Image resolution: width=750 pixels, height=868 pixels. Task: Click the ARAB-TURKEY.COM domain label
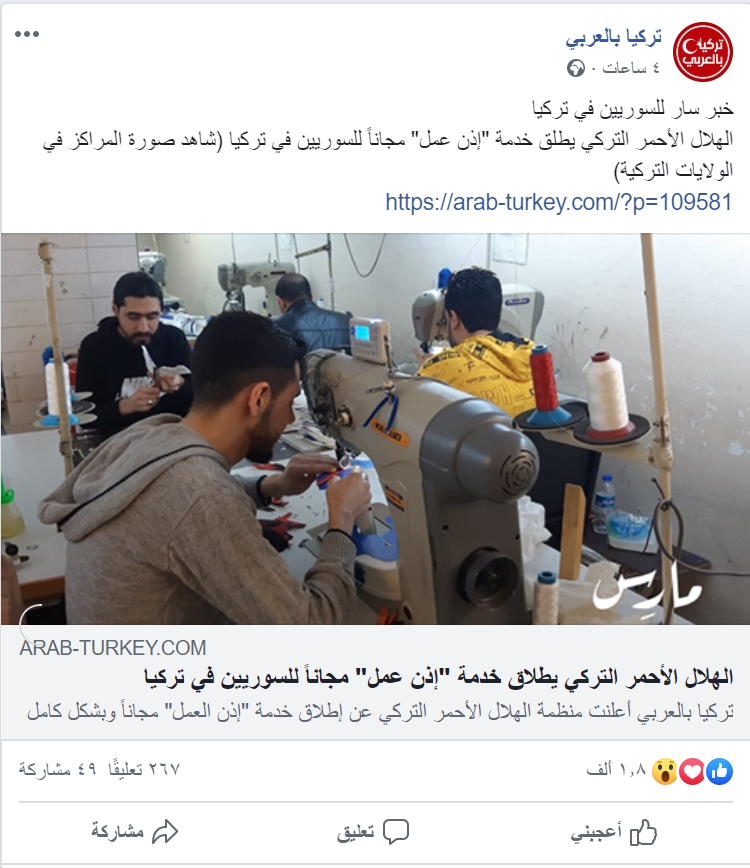[x=113, y=648]
